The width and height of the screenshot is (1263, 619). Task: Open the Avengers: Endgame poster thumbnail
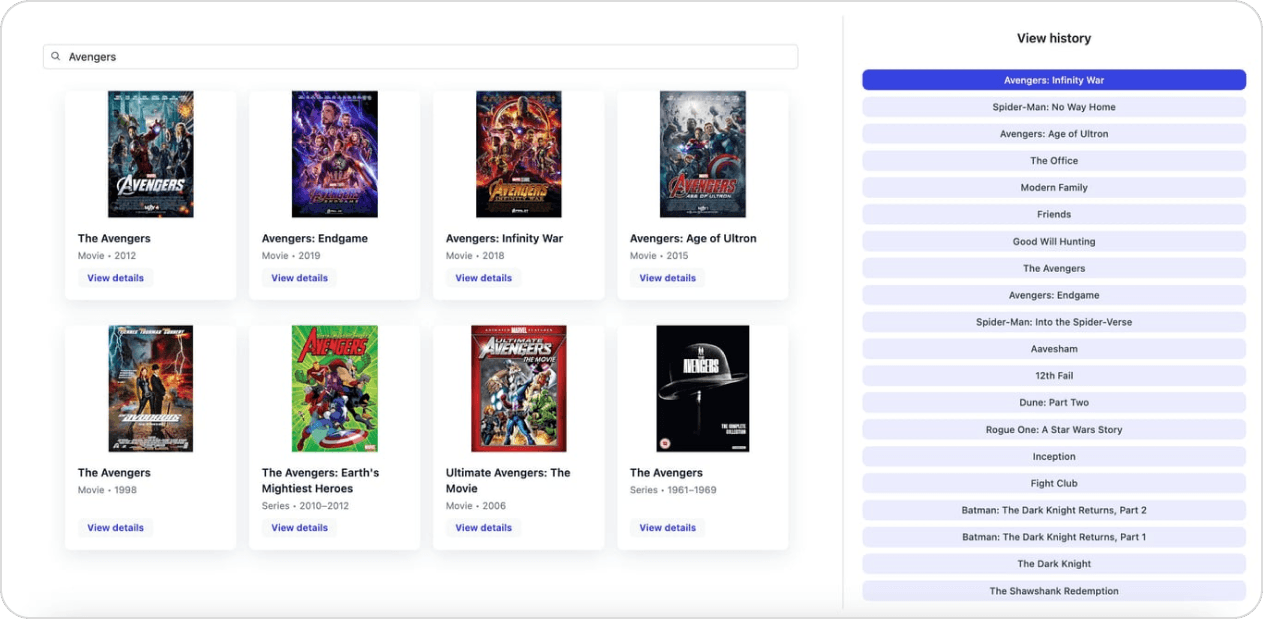[x=334, y=154]
